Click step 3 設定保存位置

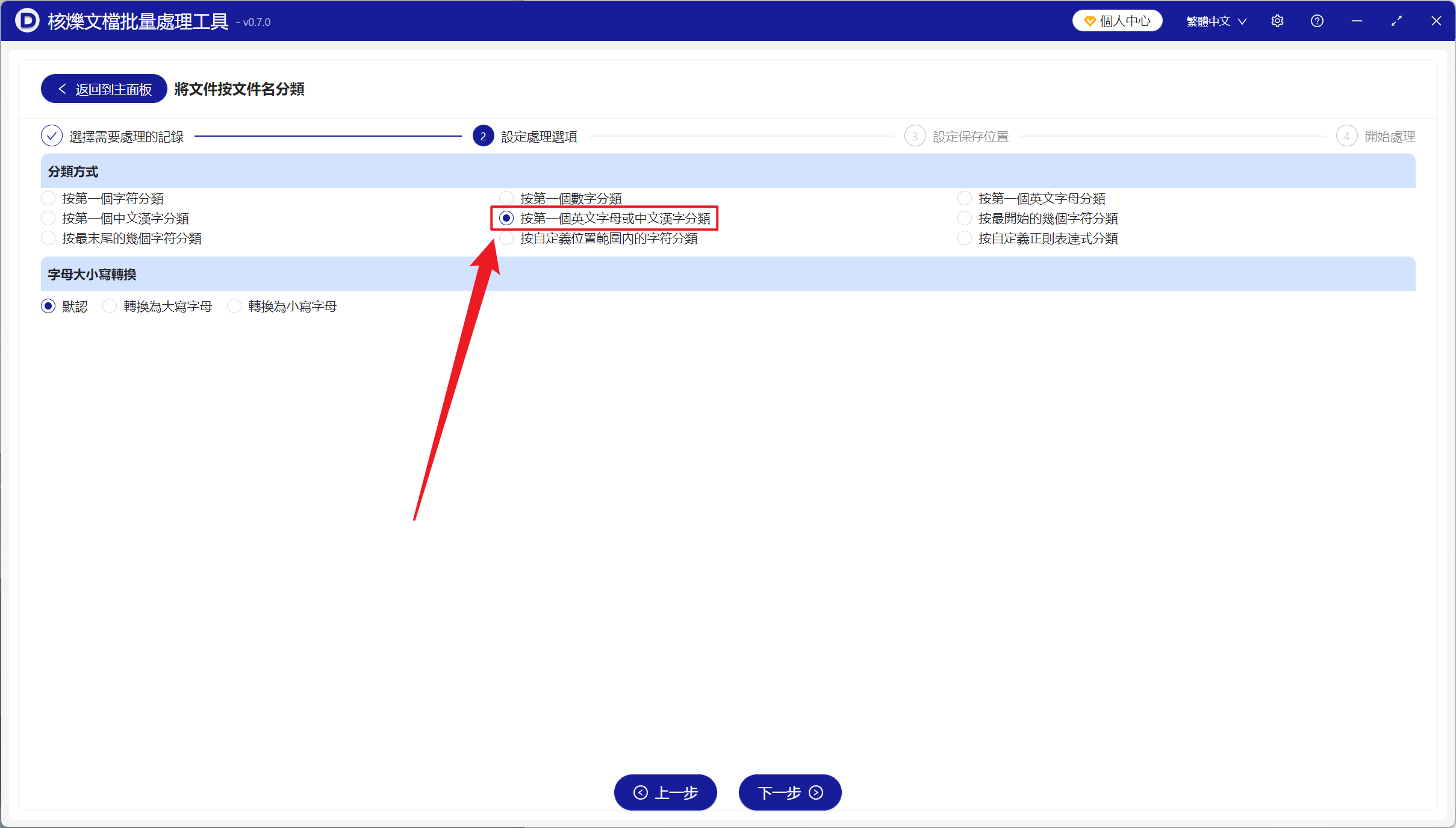coord(957,136)
